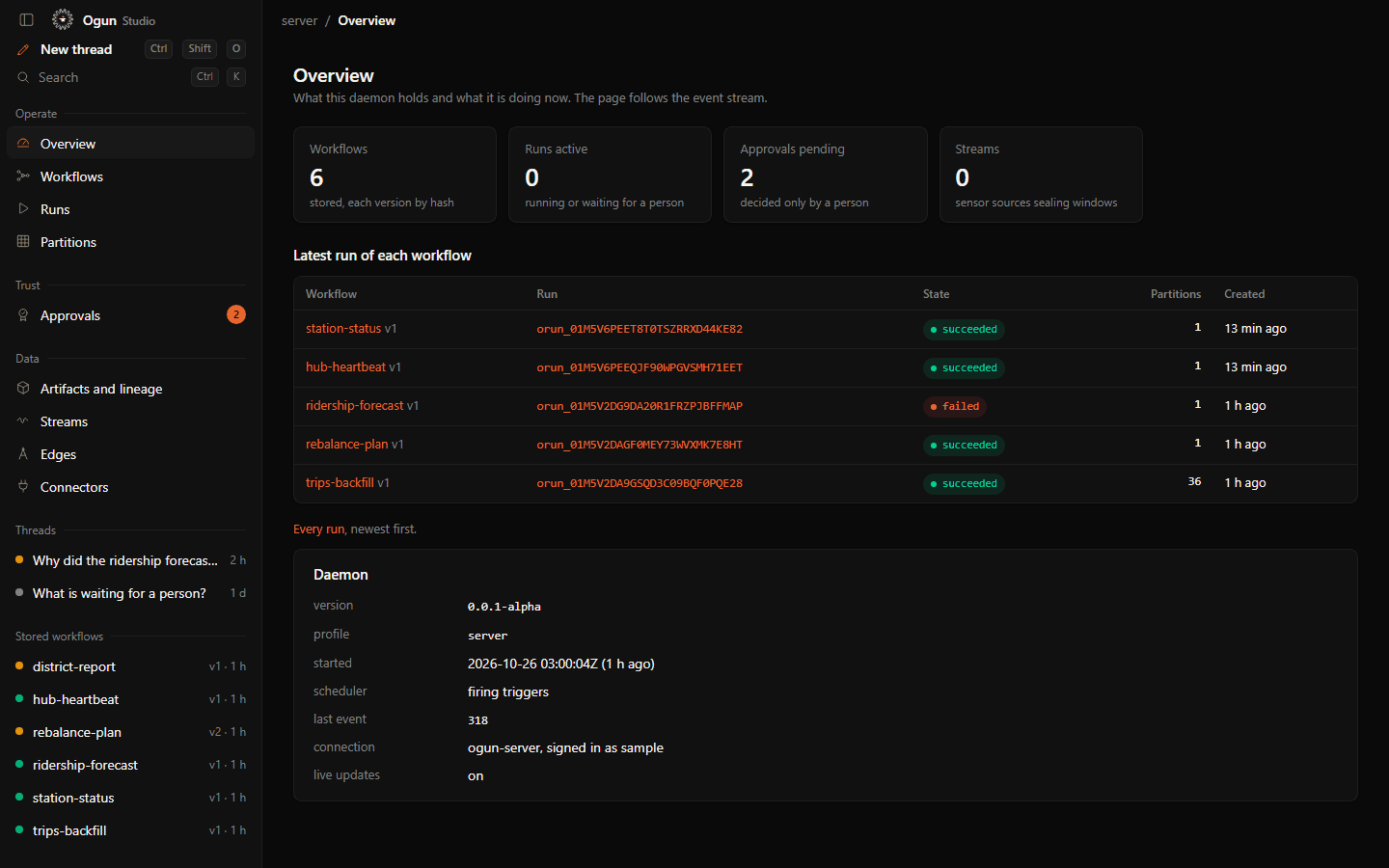Click the Partitions column header
The width and height of the screenshot is (1389, 868).
click(1176, 294)
